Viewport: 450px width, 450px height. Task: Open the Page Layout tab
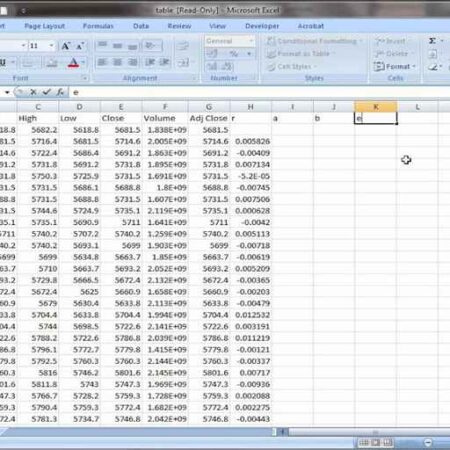45,26
